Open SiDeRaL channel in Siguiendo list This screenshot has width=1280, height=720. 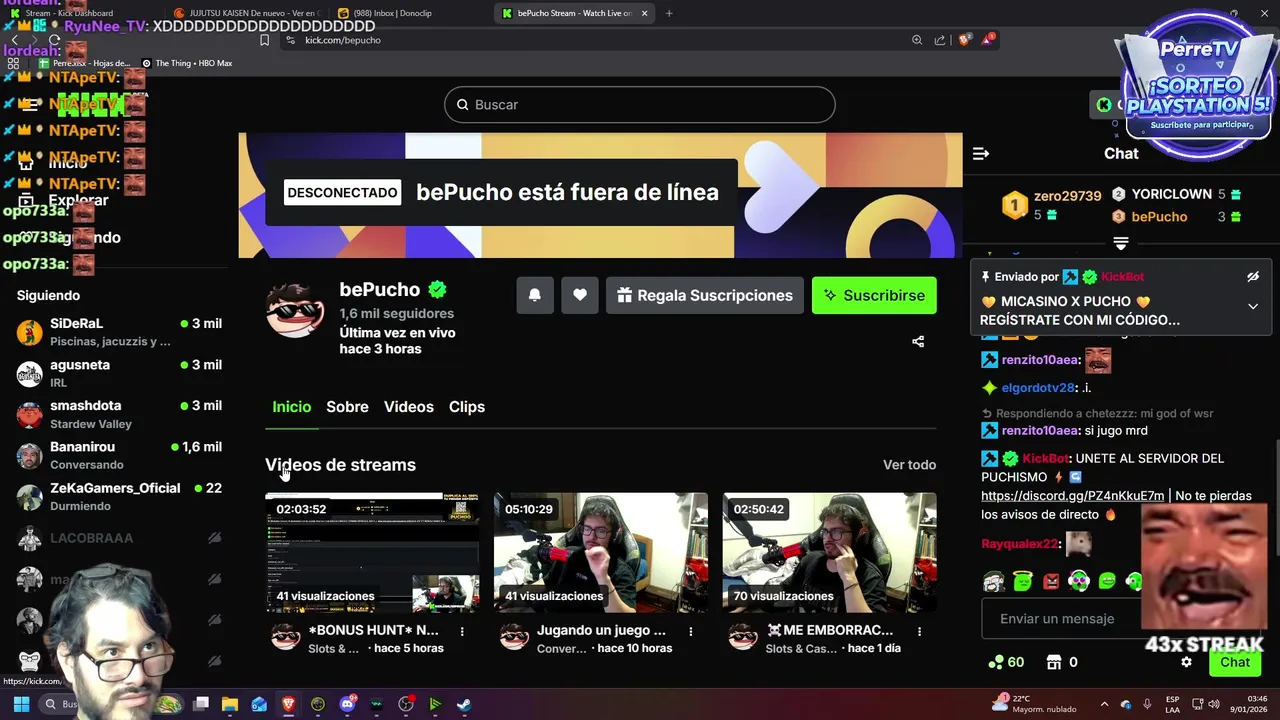118,332
